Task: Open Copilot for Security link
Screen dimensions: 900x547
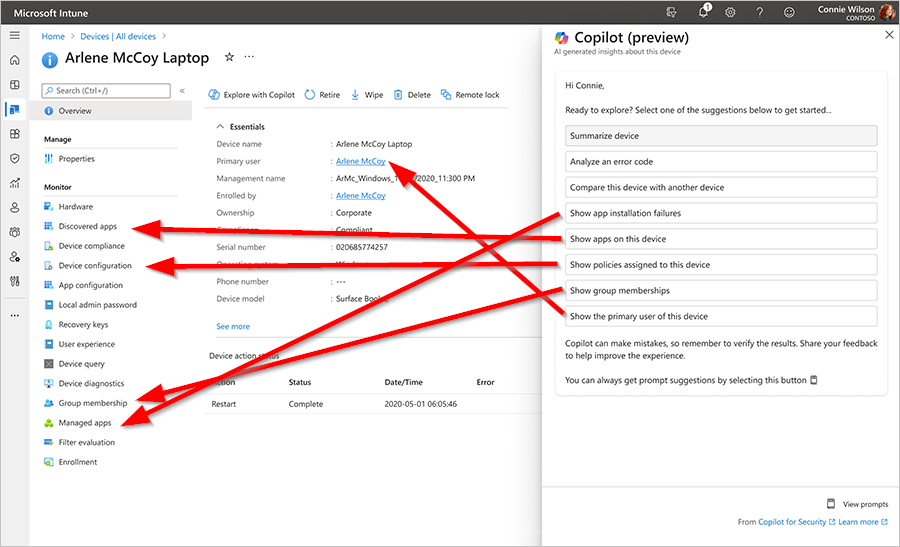Action: (796, 522)
